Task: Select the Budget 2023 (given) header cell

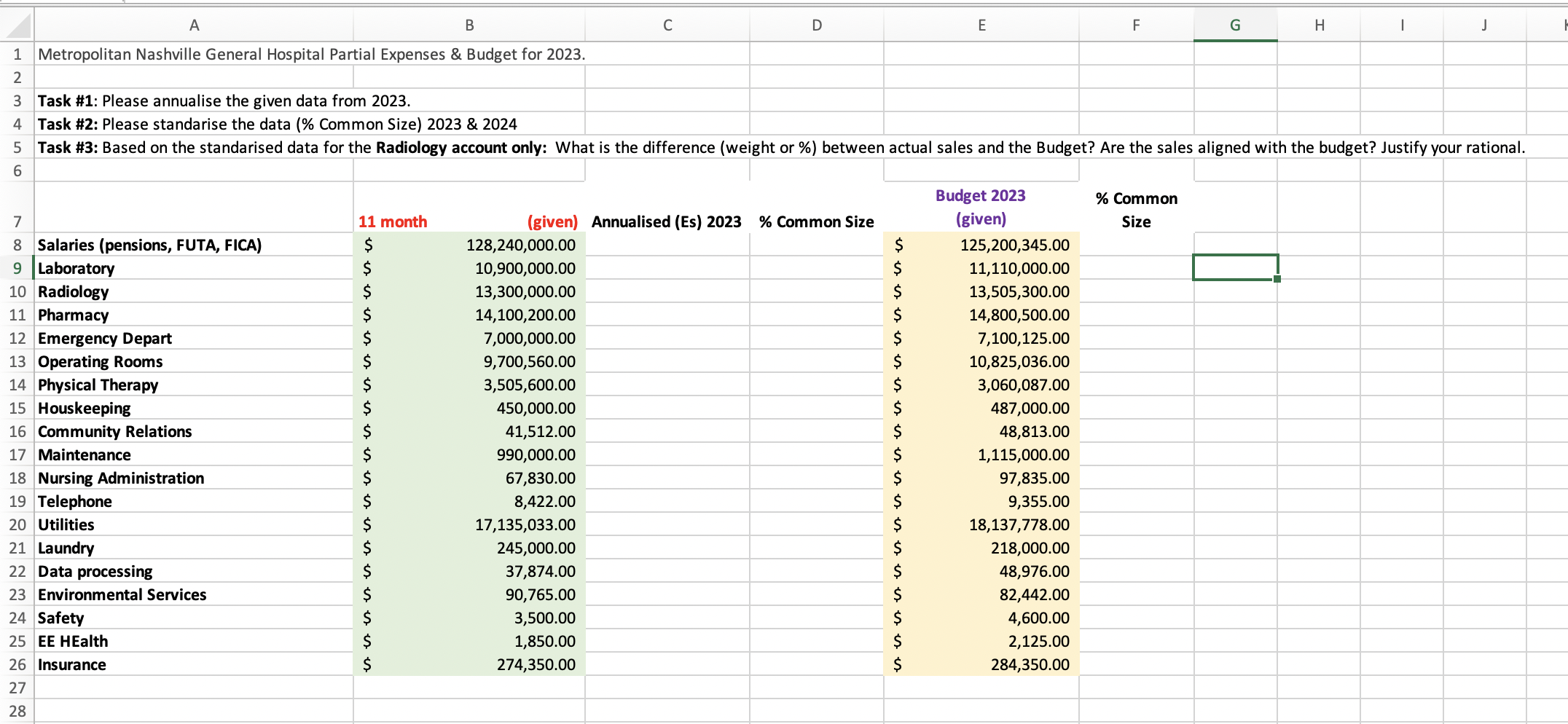Action: coord(980,207)
